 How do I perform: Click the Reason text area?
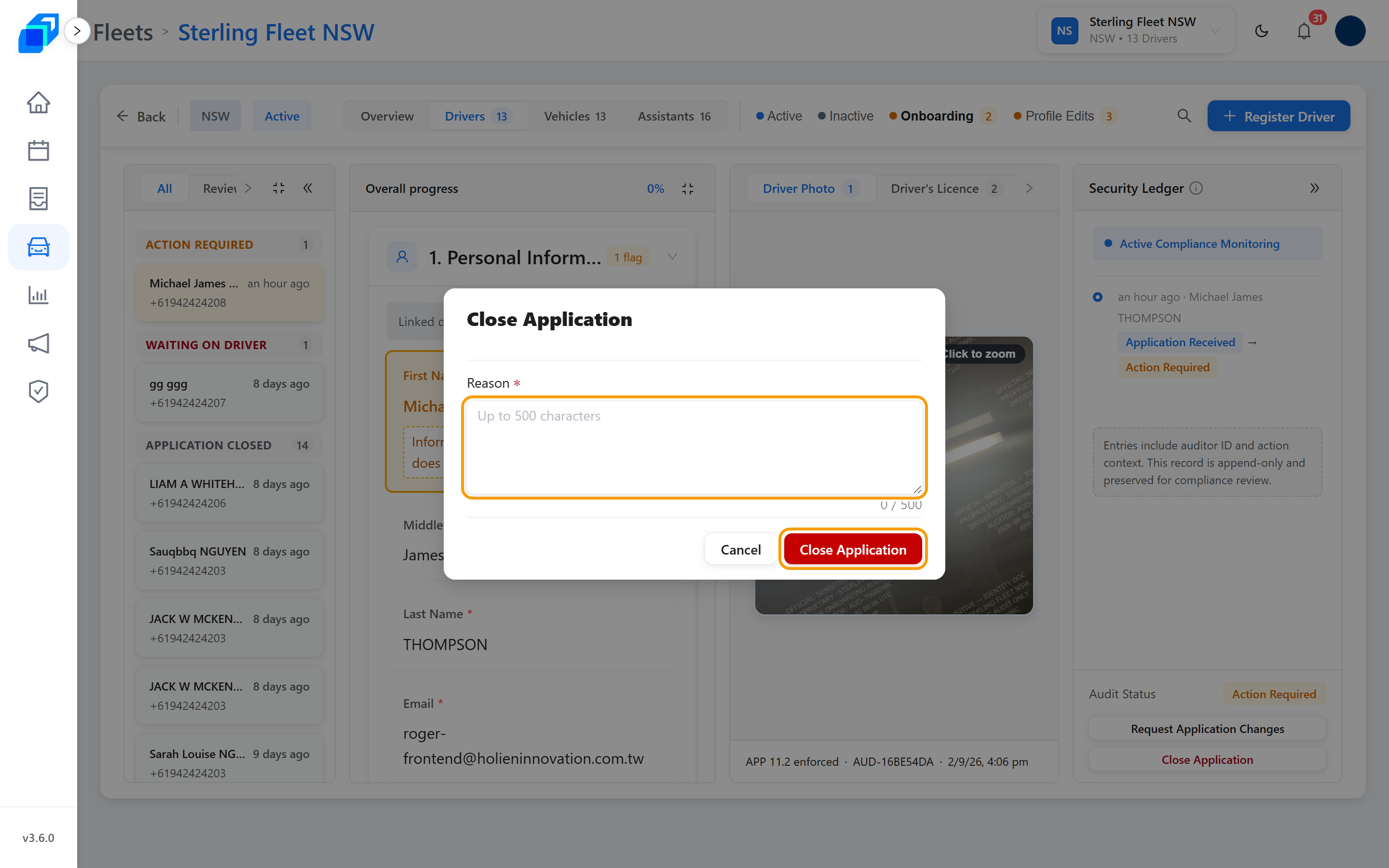pyautogui.click(x=694, y=447)
